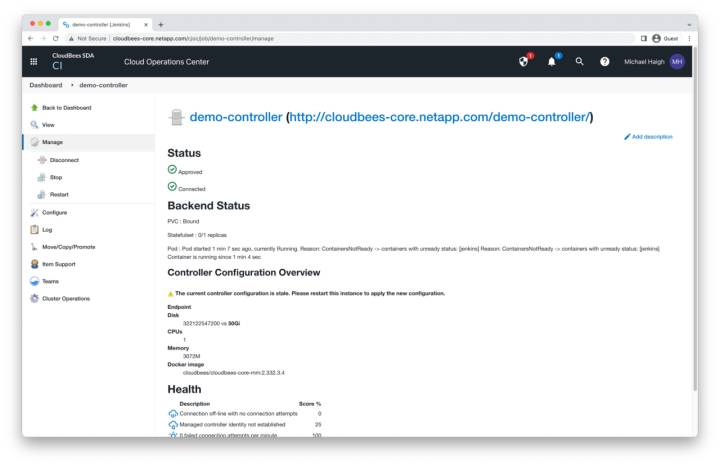Viewport: 720px width, 467px height.
Task: Open the View sidebar item
Action: click(x=48, y=125)
